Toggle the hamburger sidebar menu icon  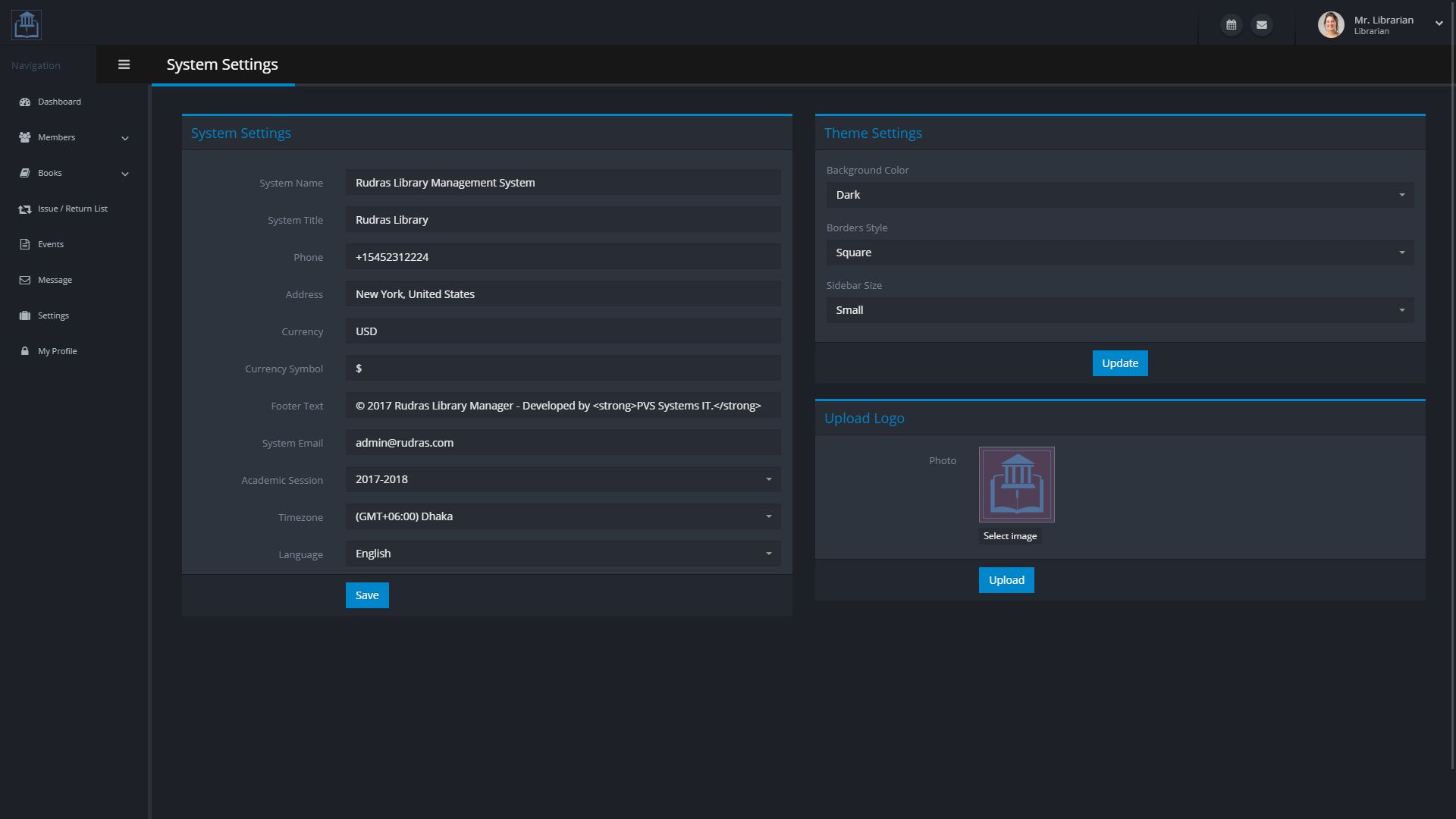124,64
